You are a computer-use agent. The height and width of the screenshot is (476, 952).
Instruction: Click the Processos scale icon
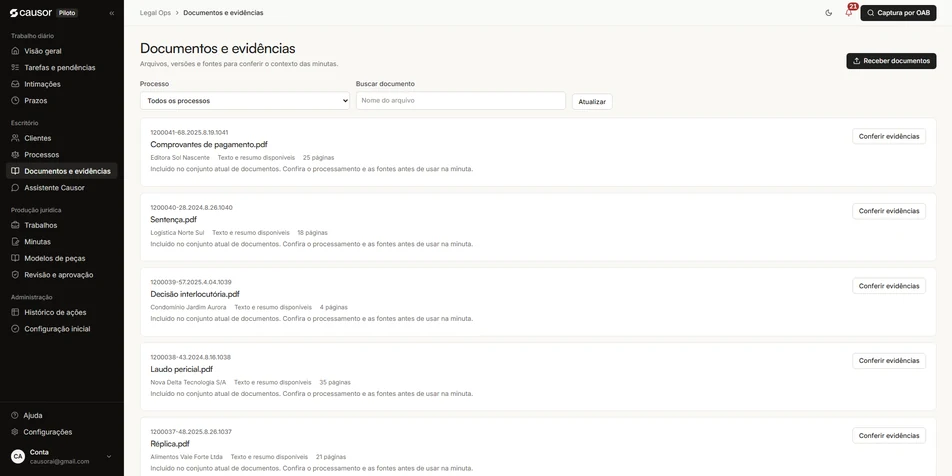15,154
